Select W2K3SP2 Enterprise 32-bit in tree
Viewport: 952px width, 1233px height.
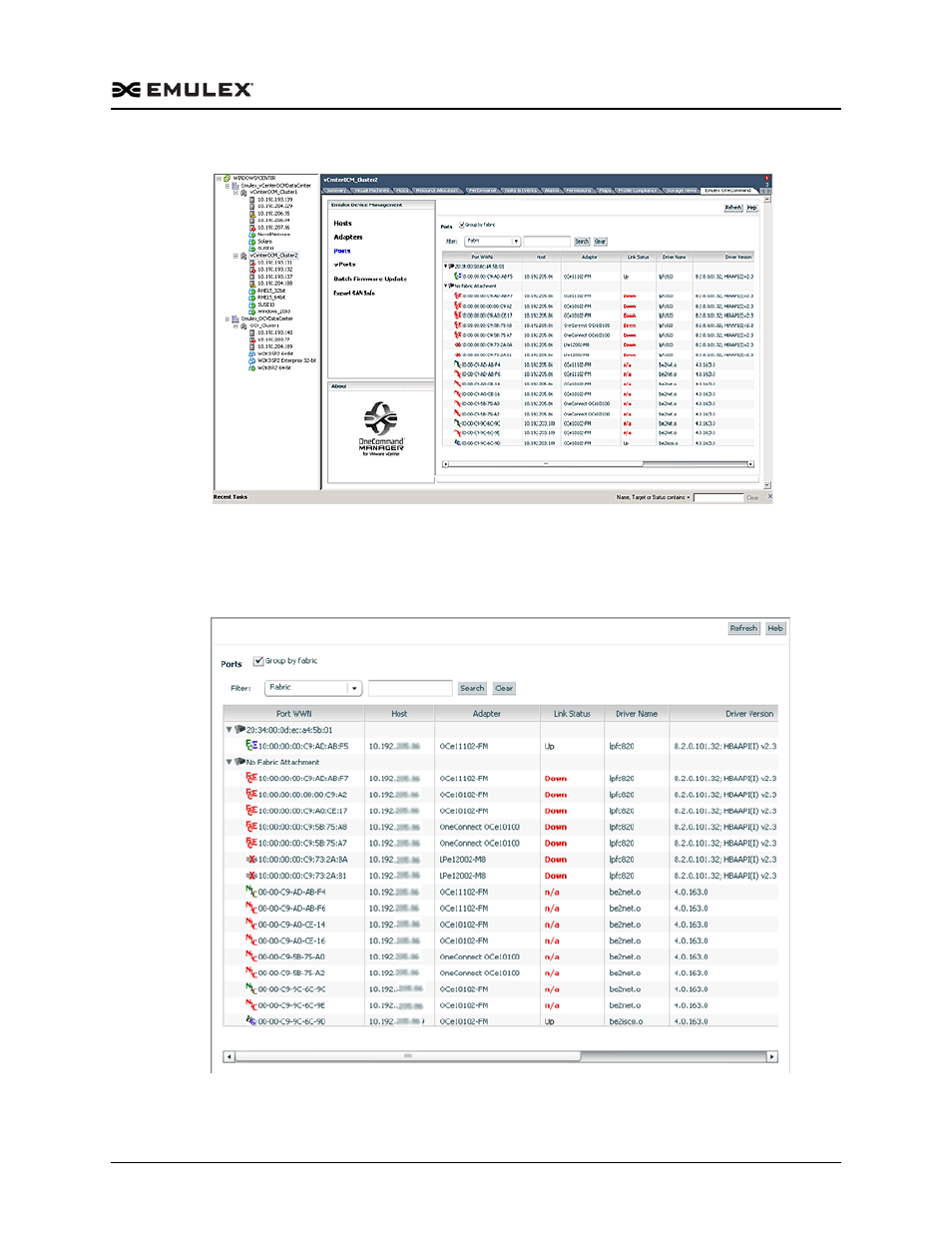(286, 360)
